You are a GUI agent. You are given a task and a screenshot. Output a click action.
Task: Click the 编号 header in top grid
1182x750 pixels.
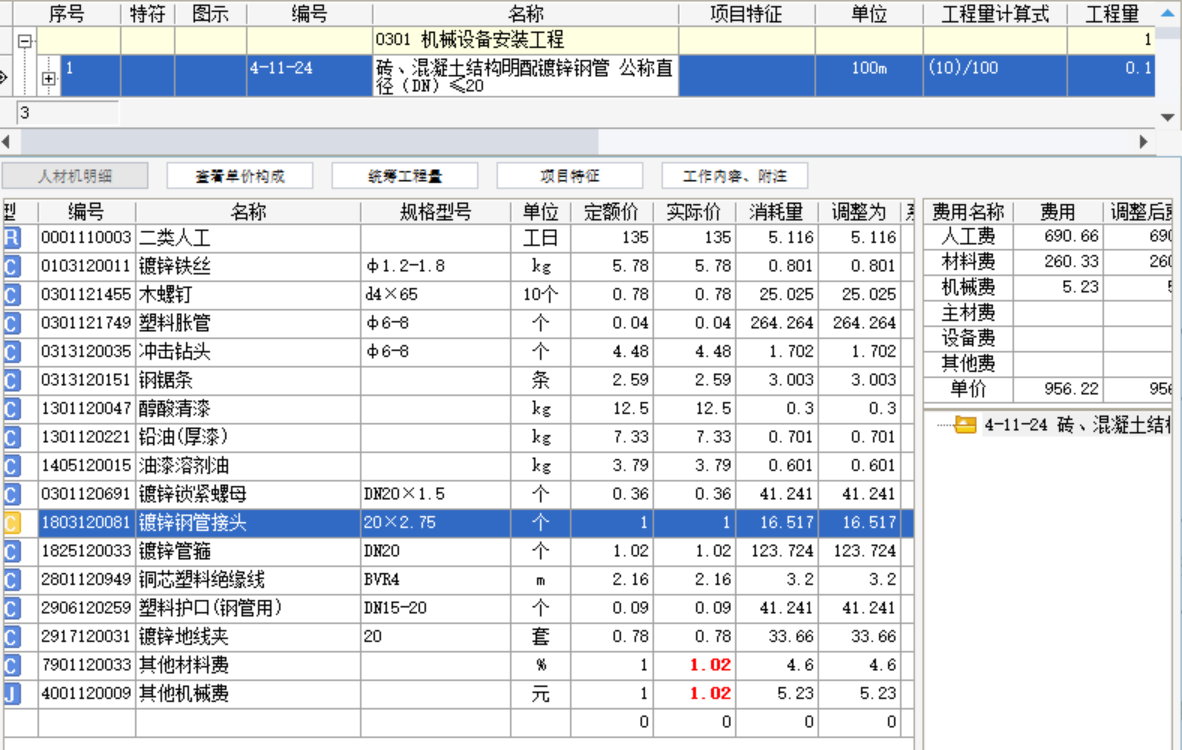[309, 14]
